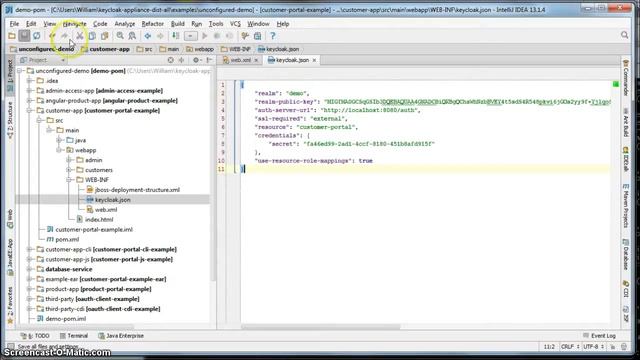
Task: Click the Hide Project panel icon
Action: (209, 60)
